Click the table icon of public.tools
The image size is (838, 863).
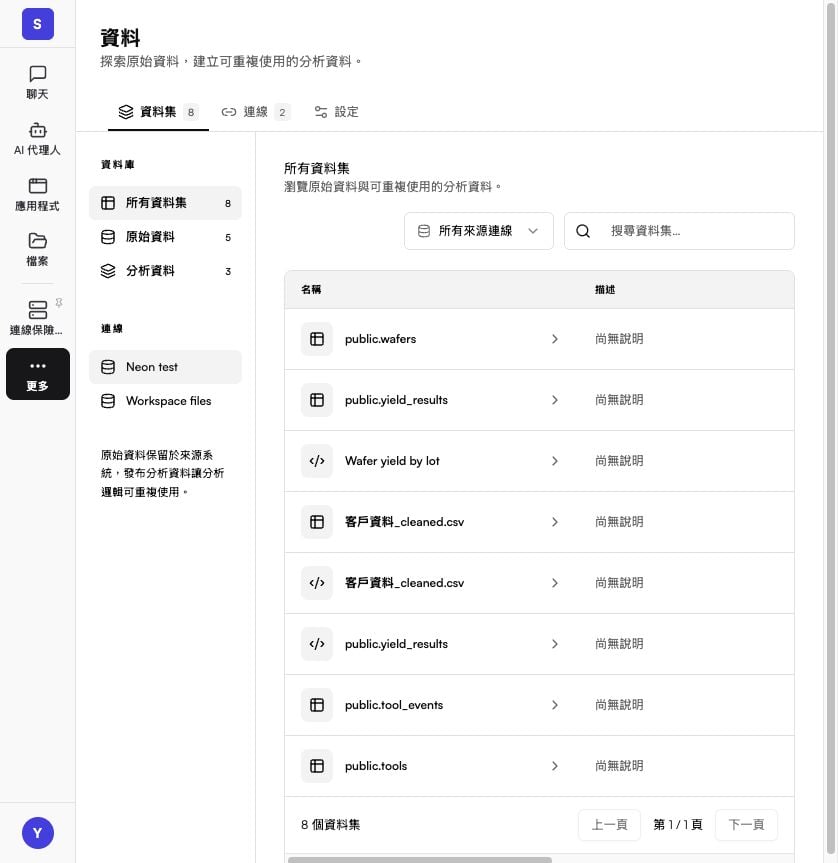point(317,766)
